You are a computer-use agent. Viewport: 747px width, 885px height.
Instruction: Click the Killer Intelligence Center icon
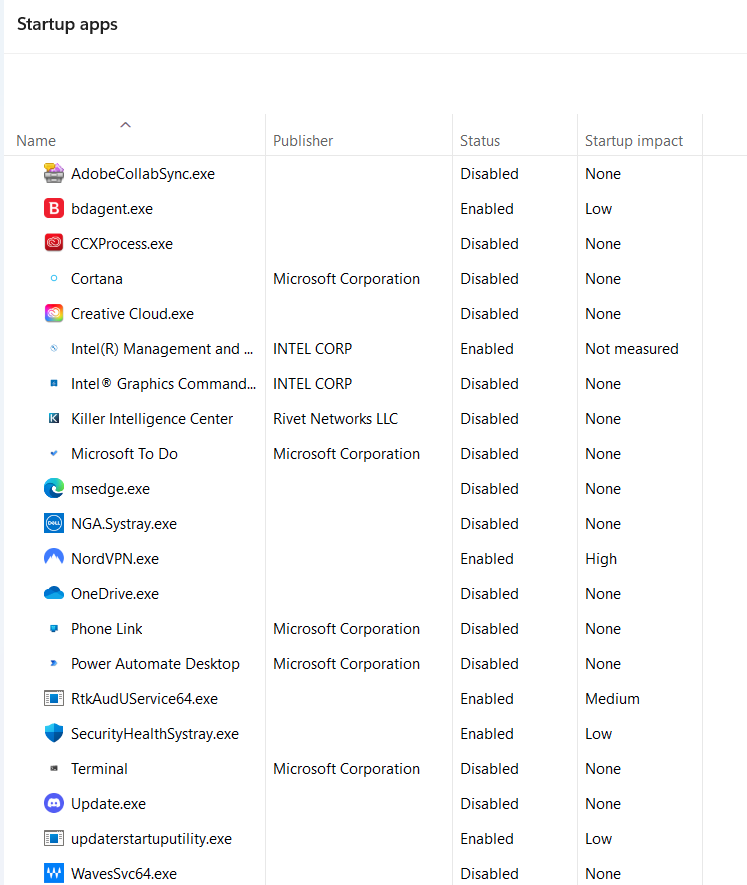tap(54, 418)
